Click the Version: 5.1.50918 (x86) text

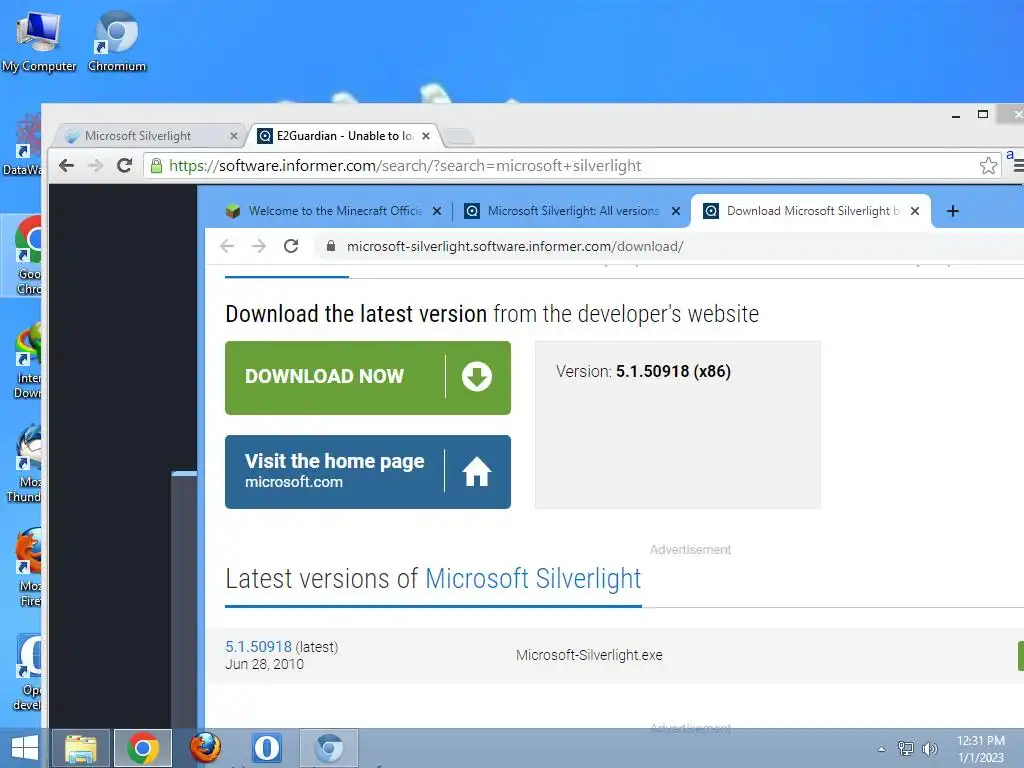643,371
